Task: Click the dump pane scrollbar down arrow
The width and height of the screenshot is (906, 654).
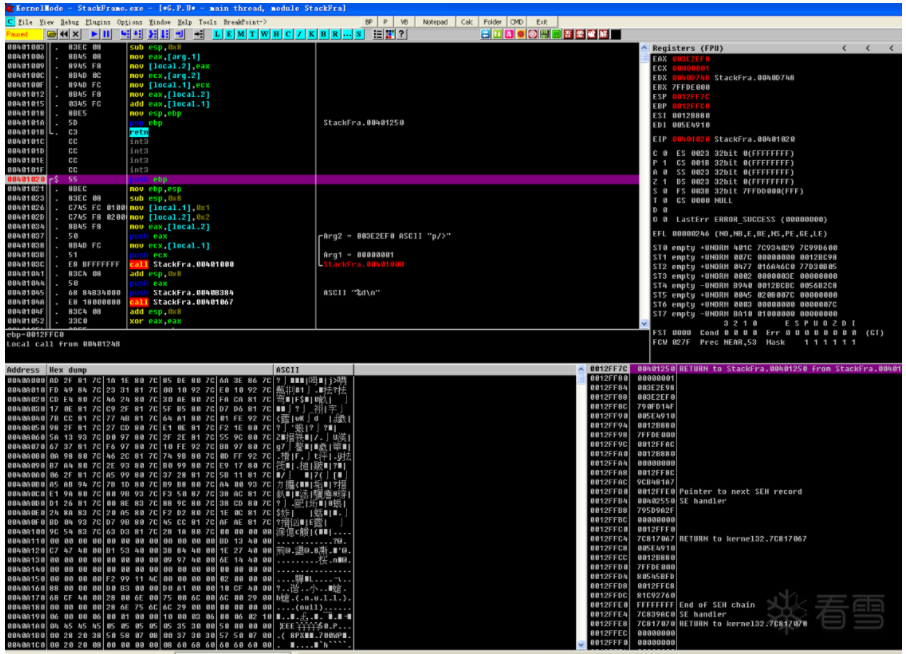Action: [x=581, y=644]
